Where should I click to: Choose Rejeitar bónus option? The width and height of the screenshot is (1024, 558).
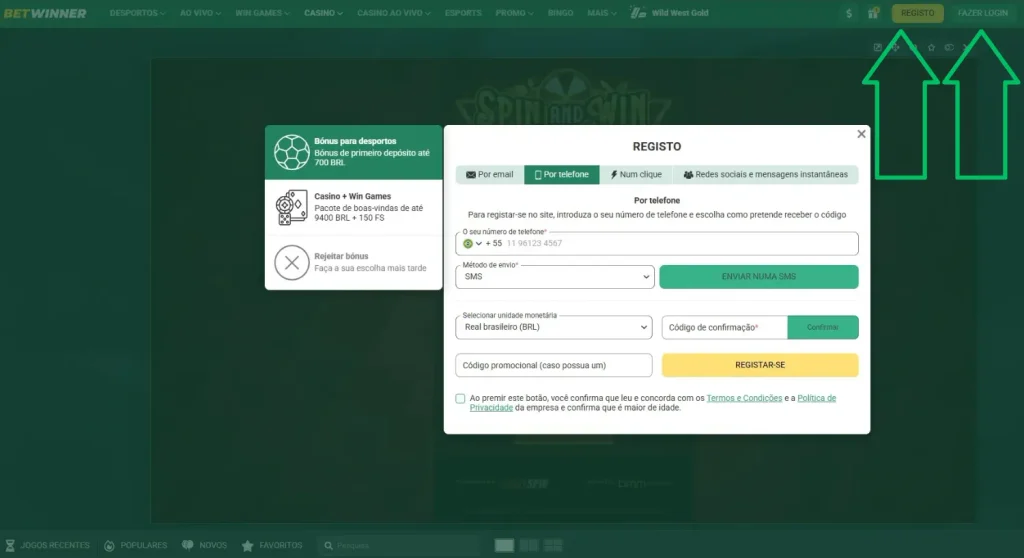(x=353, y=262)
